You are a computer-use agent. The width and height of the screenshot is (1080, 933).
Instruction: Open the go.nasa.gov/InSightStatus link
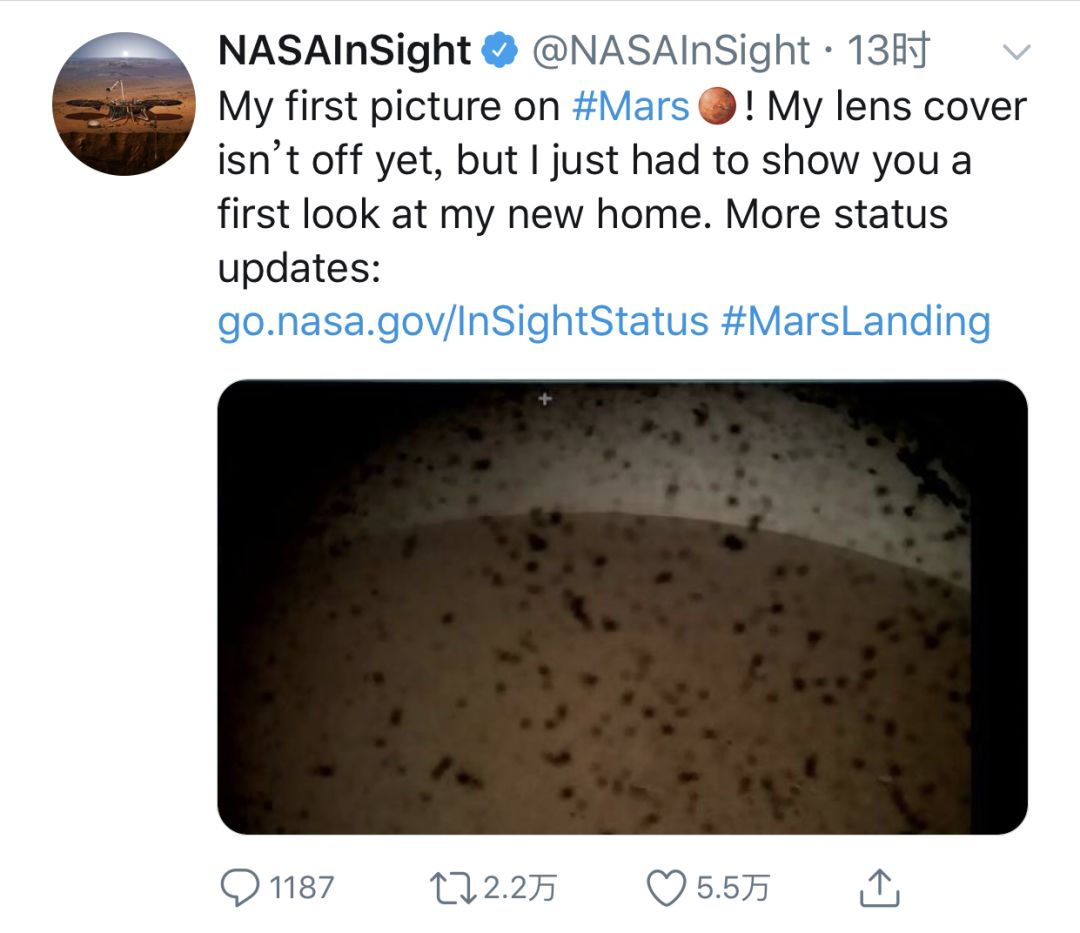point(463,322)
